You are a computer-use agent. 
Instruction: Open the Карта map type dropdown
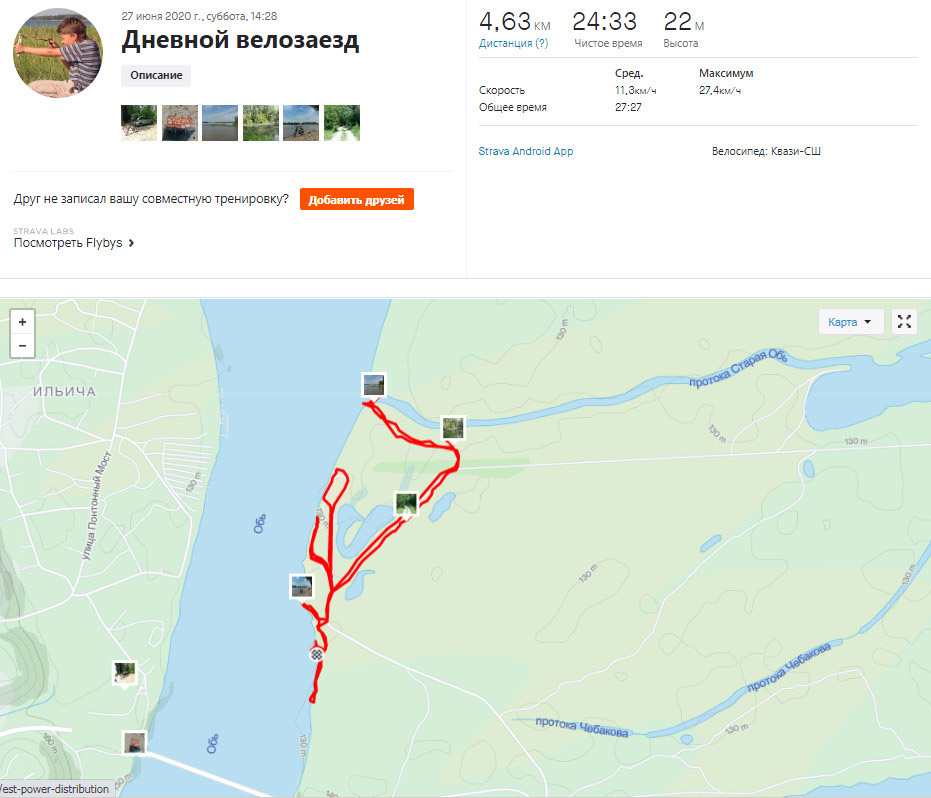coord(851,322)
